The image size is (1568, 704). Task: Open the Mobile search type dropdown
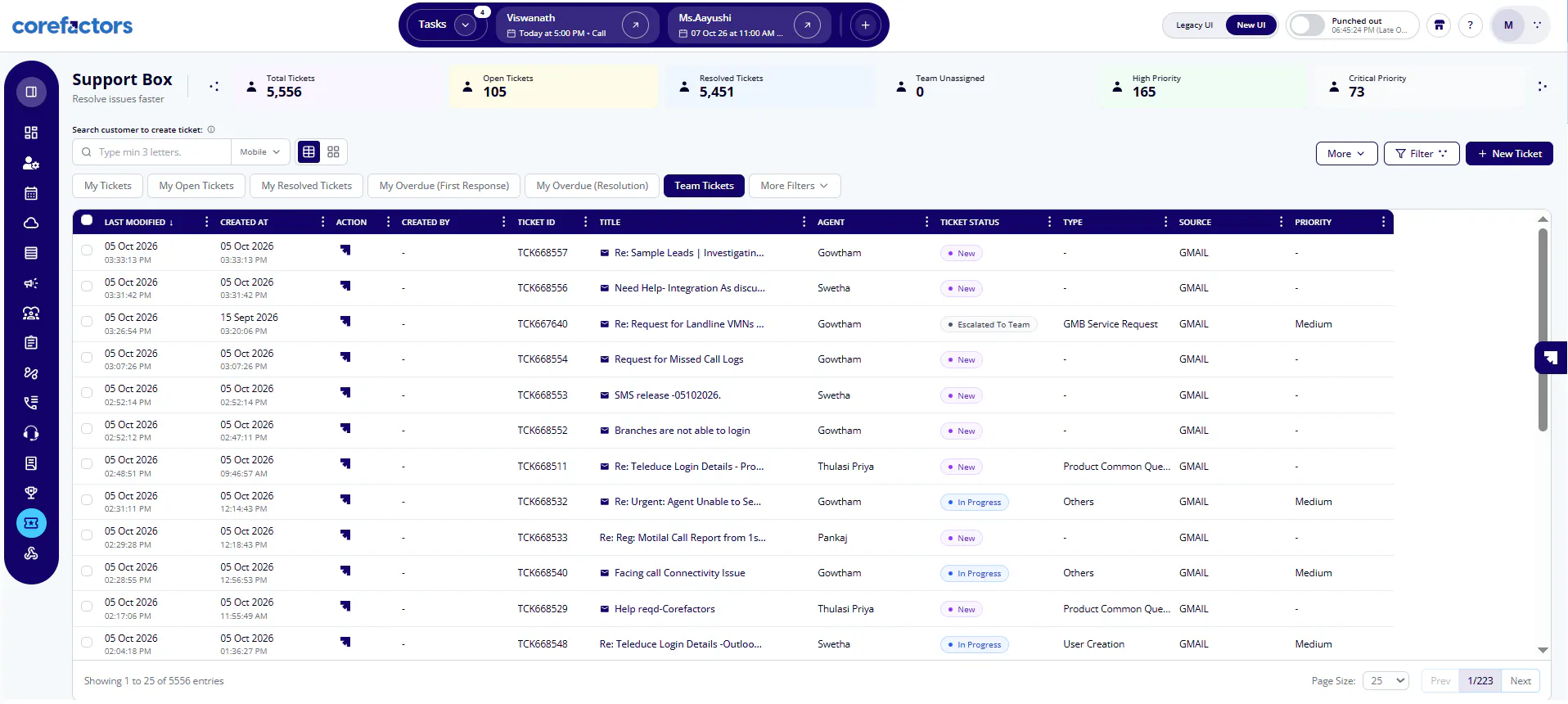(260, 152)
